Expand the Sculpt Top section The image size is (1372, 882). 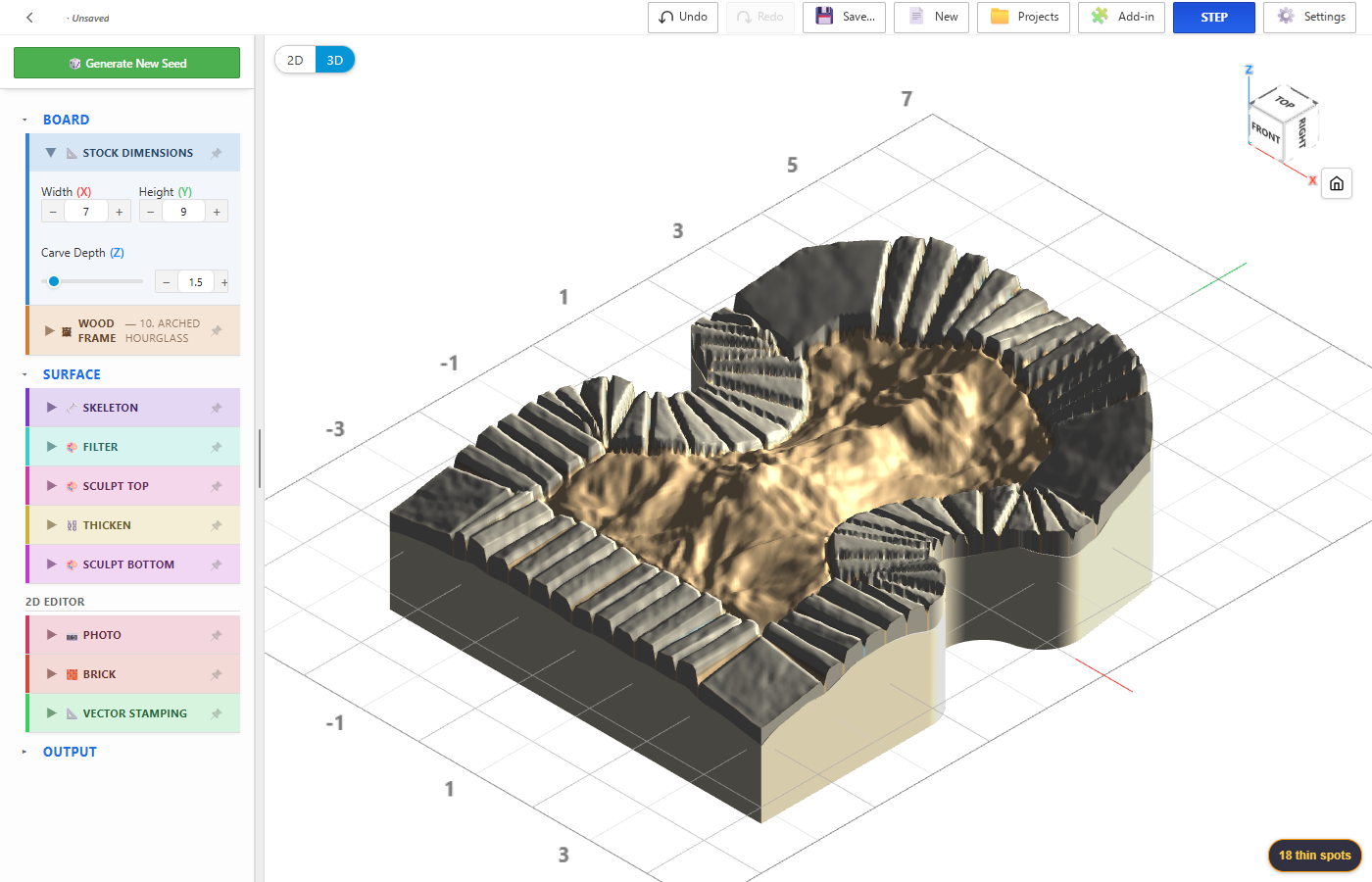point(52,486)
